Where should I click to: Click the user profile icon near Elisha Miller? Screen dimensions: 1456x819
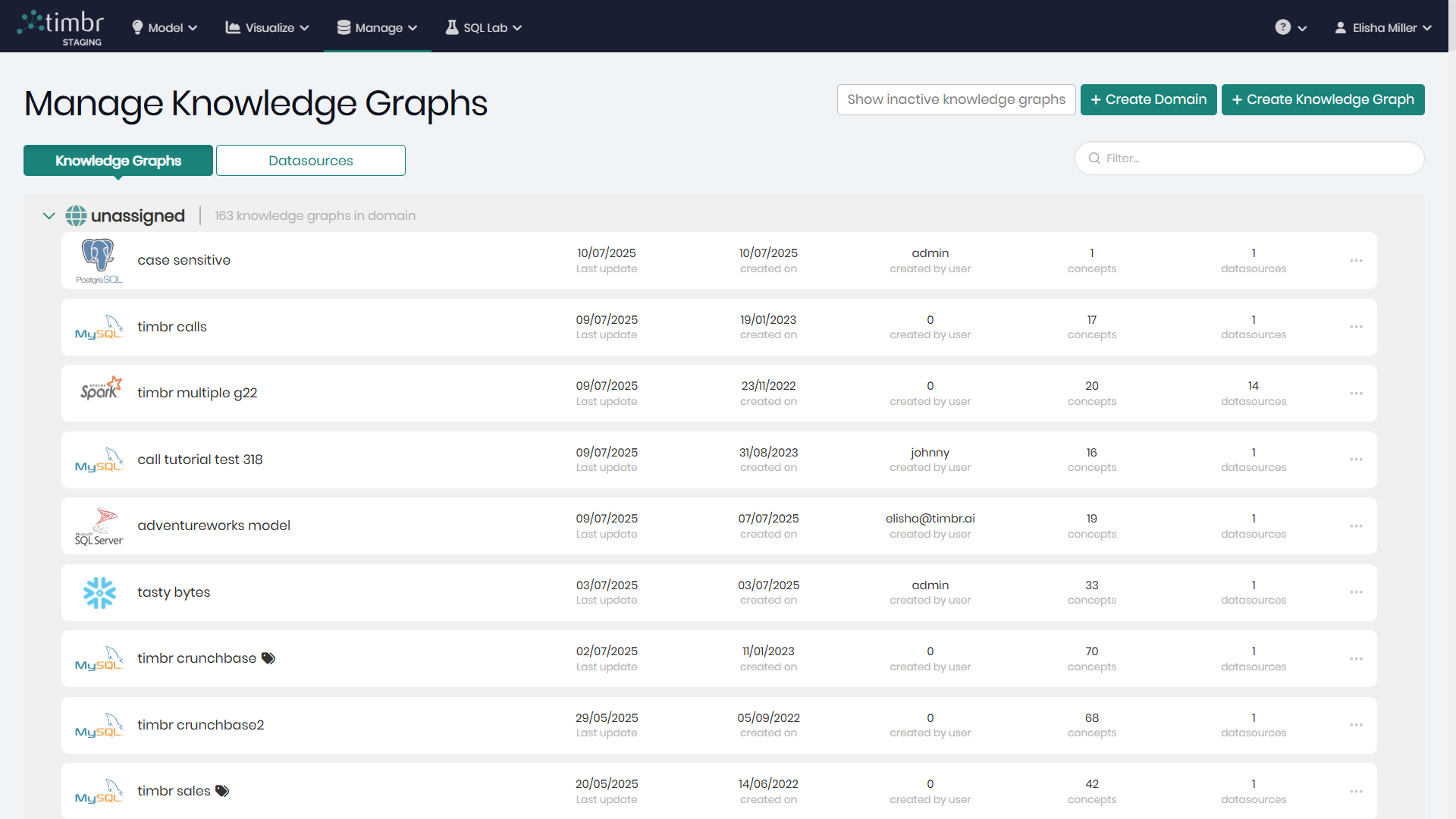click(x=1339, y=27)
